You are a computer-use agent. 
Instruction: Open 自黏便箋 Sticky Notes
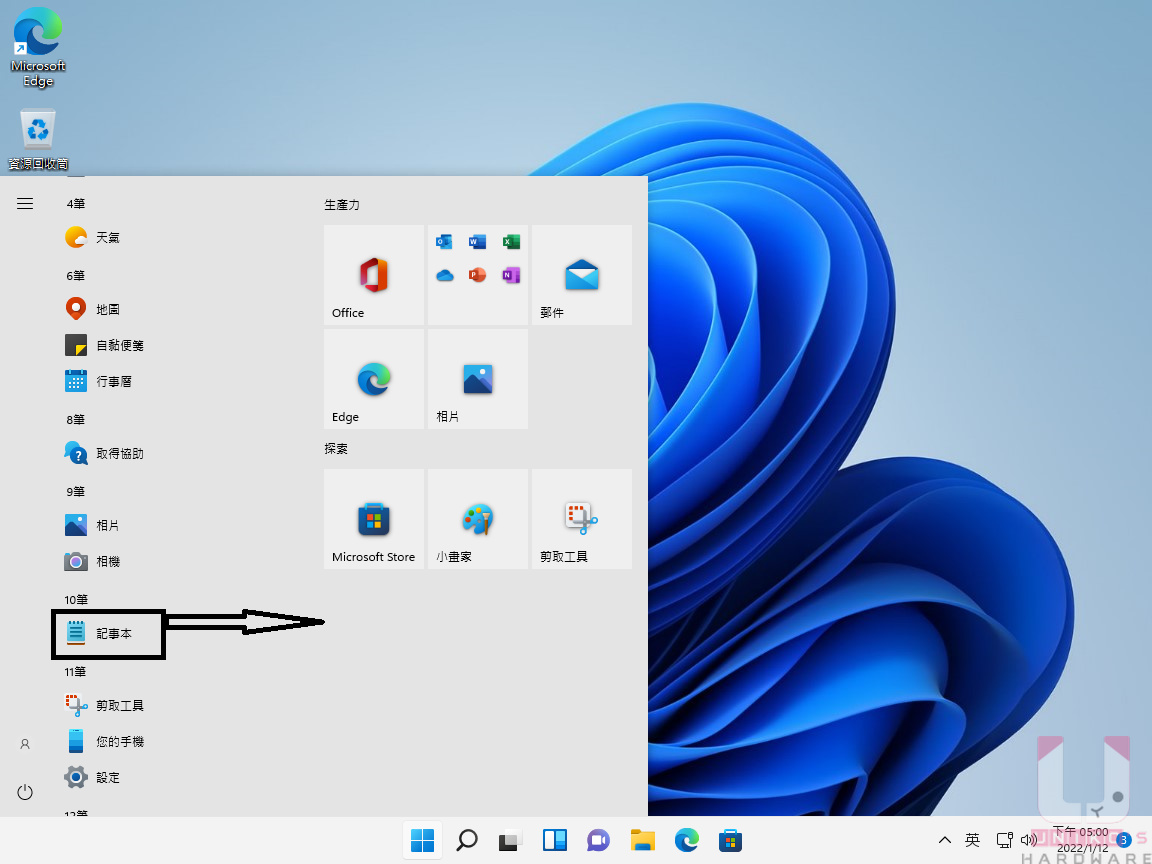[x=104, y=345]
